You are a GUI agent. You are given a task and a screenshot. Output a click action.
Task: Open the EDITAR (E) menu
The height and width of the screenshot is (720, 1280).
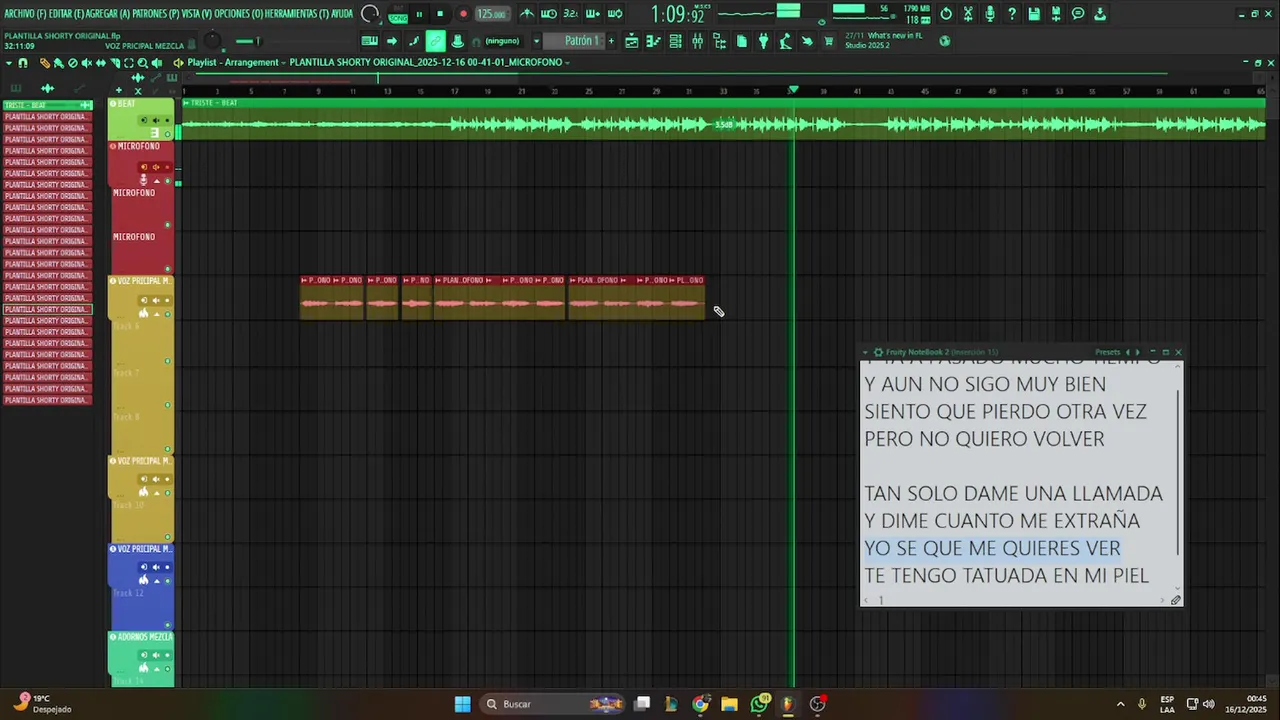click(65, 14)
